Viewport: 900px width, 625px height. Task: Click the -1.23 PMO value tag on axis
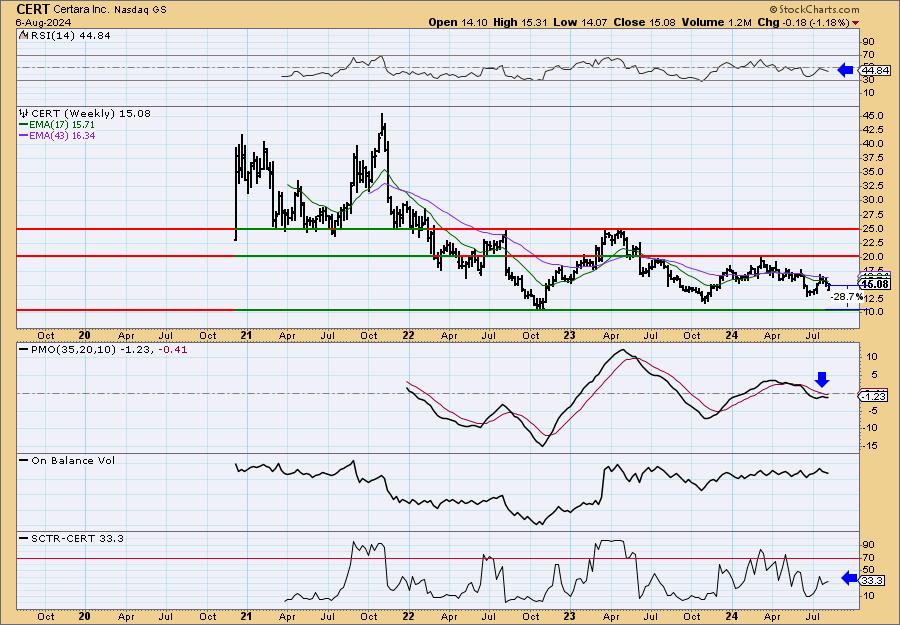point(874,397)
